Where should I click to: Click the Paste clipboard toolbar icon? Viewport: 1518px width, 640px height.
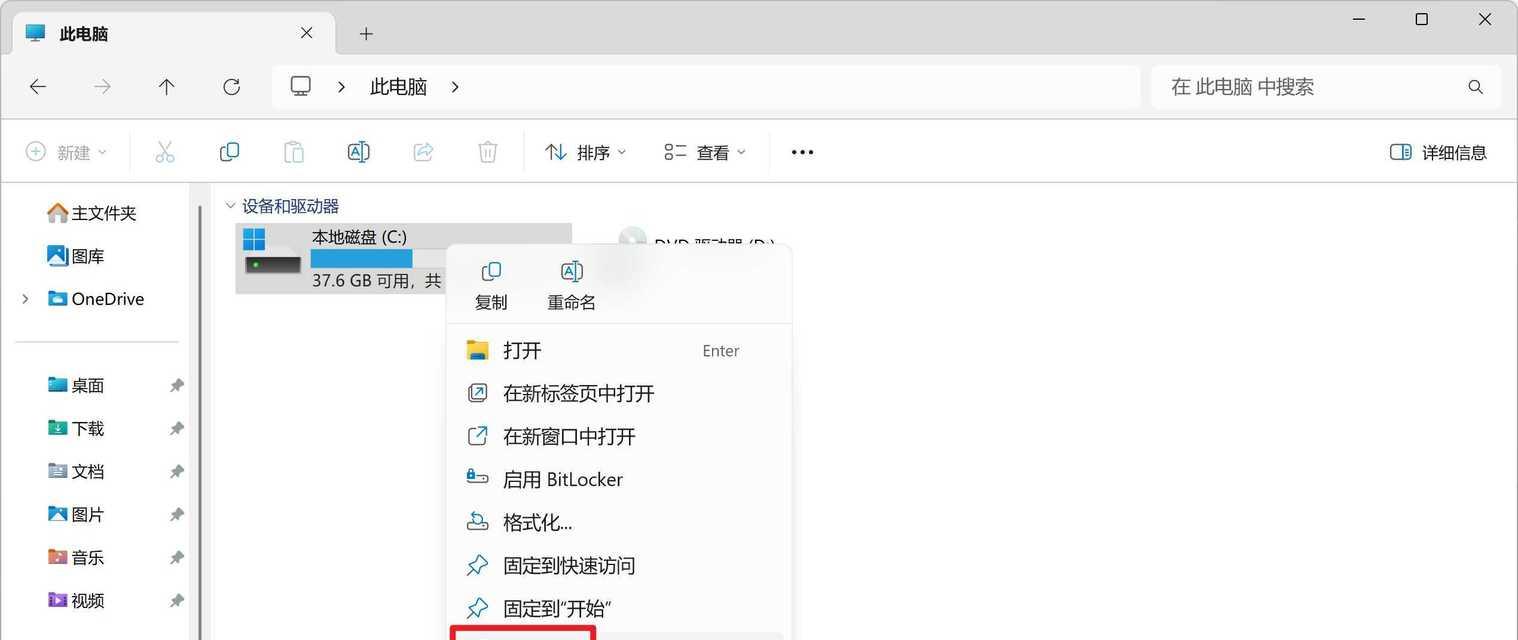(294, 152)
